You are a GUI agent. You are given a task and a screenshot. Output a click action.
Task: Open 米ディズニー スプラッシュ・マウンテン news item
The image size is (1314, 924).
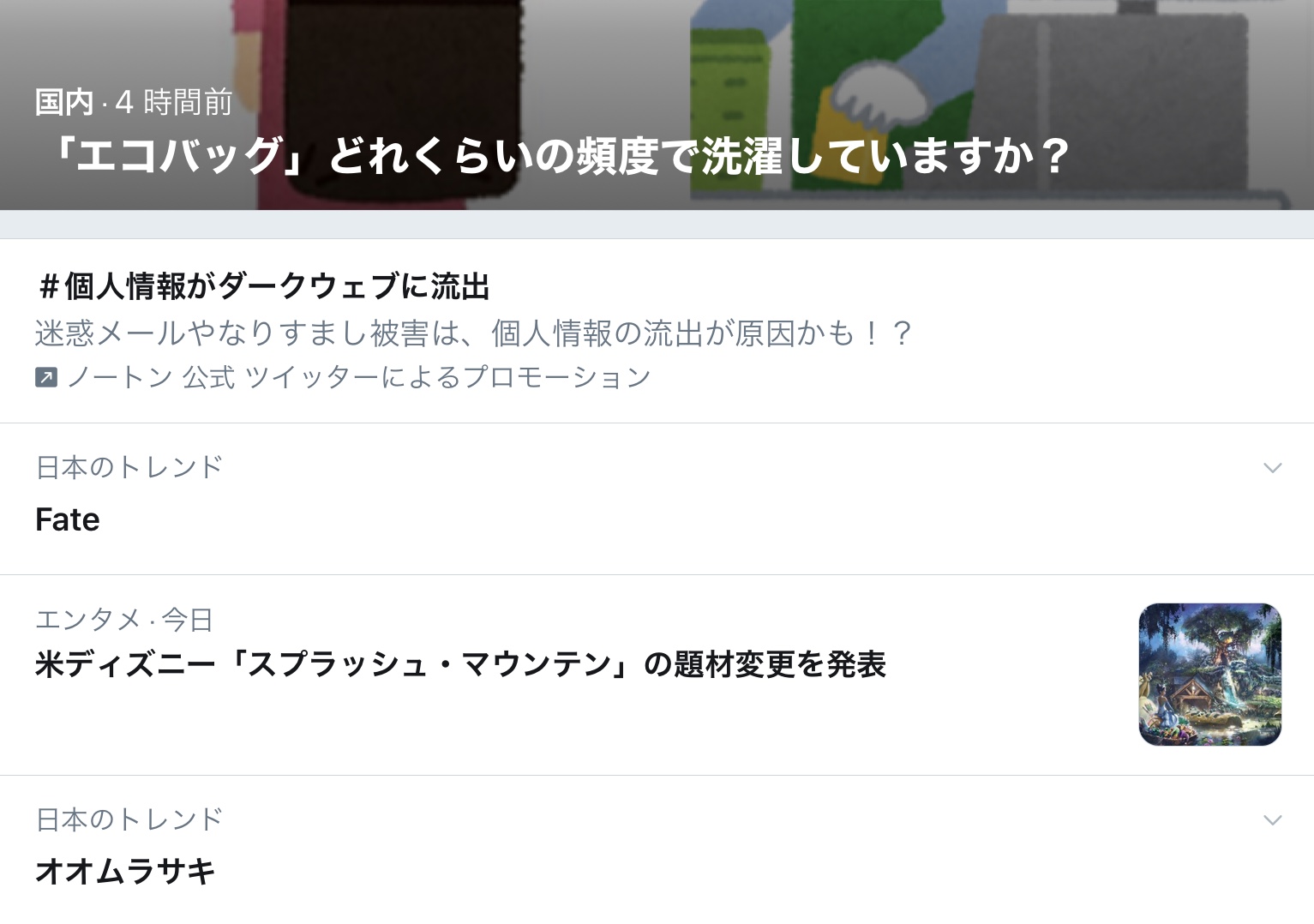click(460, 664)
